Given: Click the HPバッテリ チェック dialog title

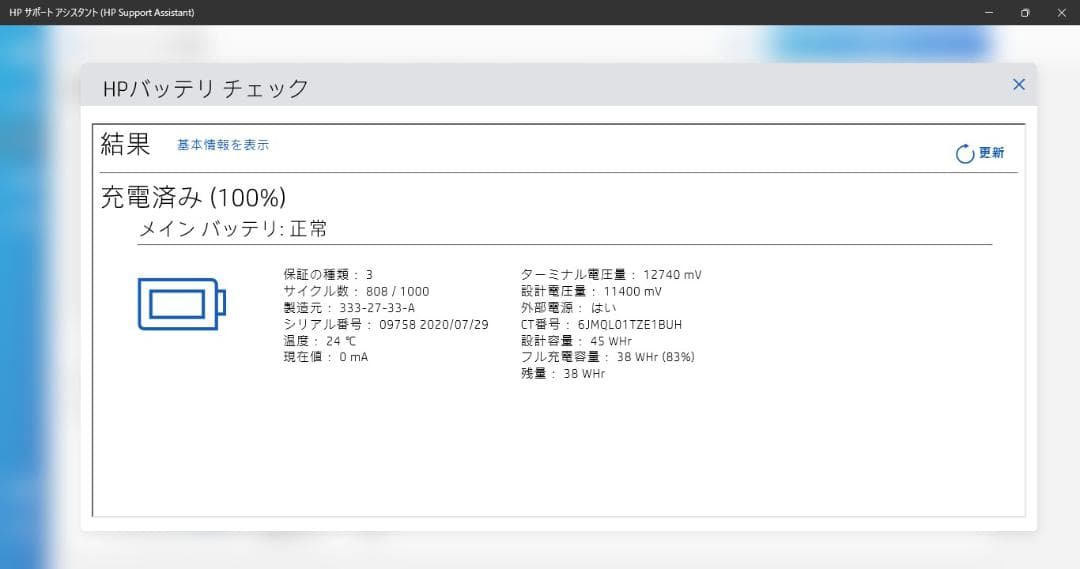Looking at the screenshot, I should [206, 88].
